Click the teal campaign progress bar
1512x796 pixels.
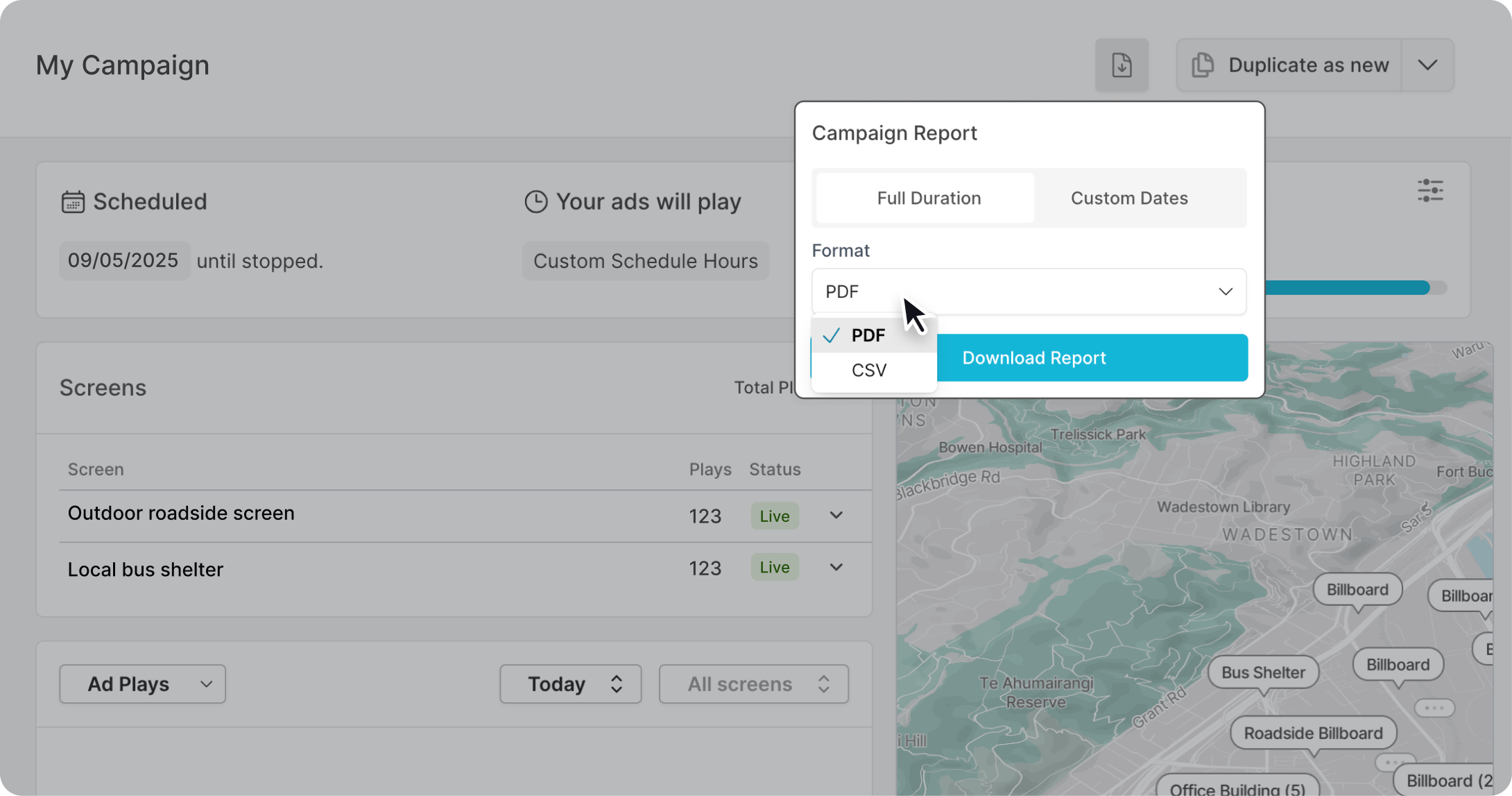1346,287
